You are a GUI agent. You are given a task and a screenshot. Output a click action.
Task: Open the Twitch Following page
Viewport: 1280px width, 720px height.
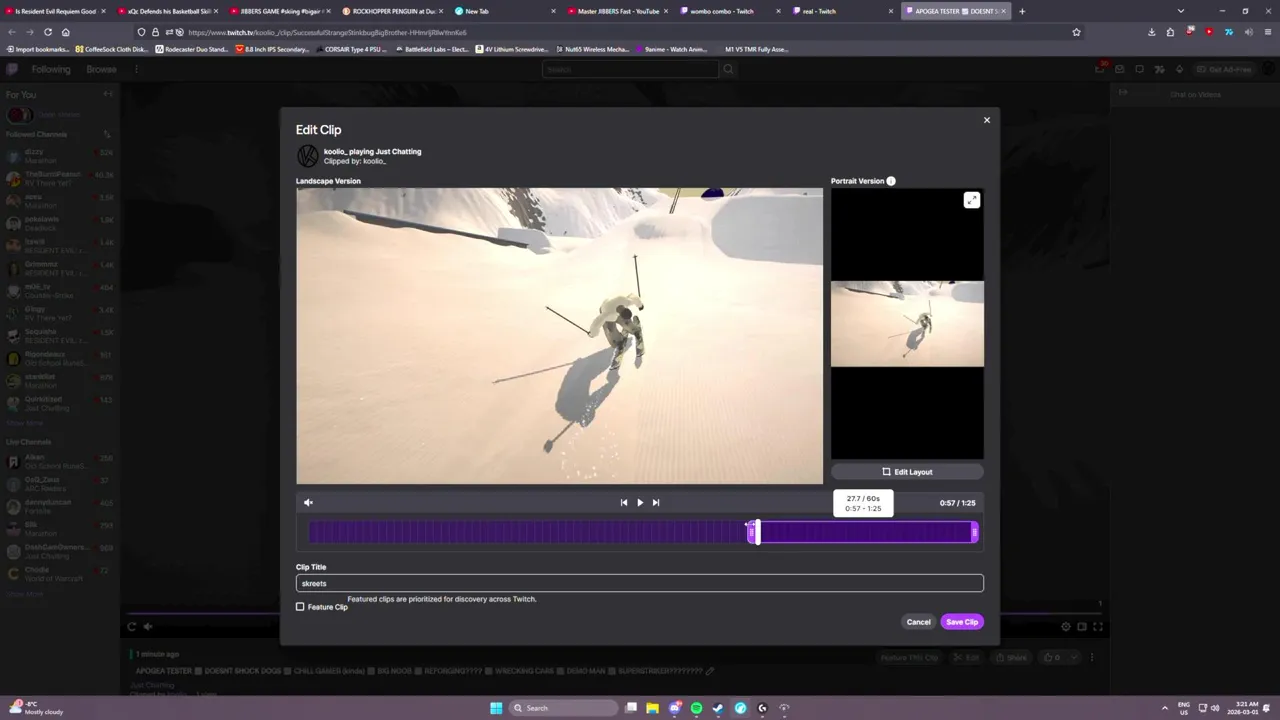point(50,69)
